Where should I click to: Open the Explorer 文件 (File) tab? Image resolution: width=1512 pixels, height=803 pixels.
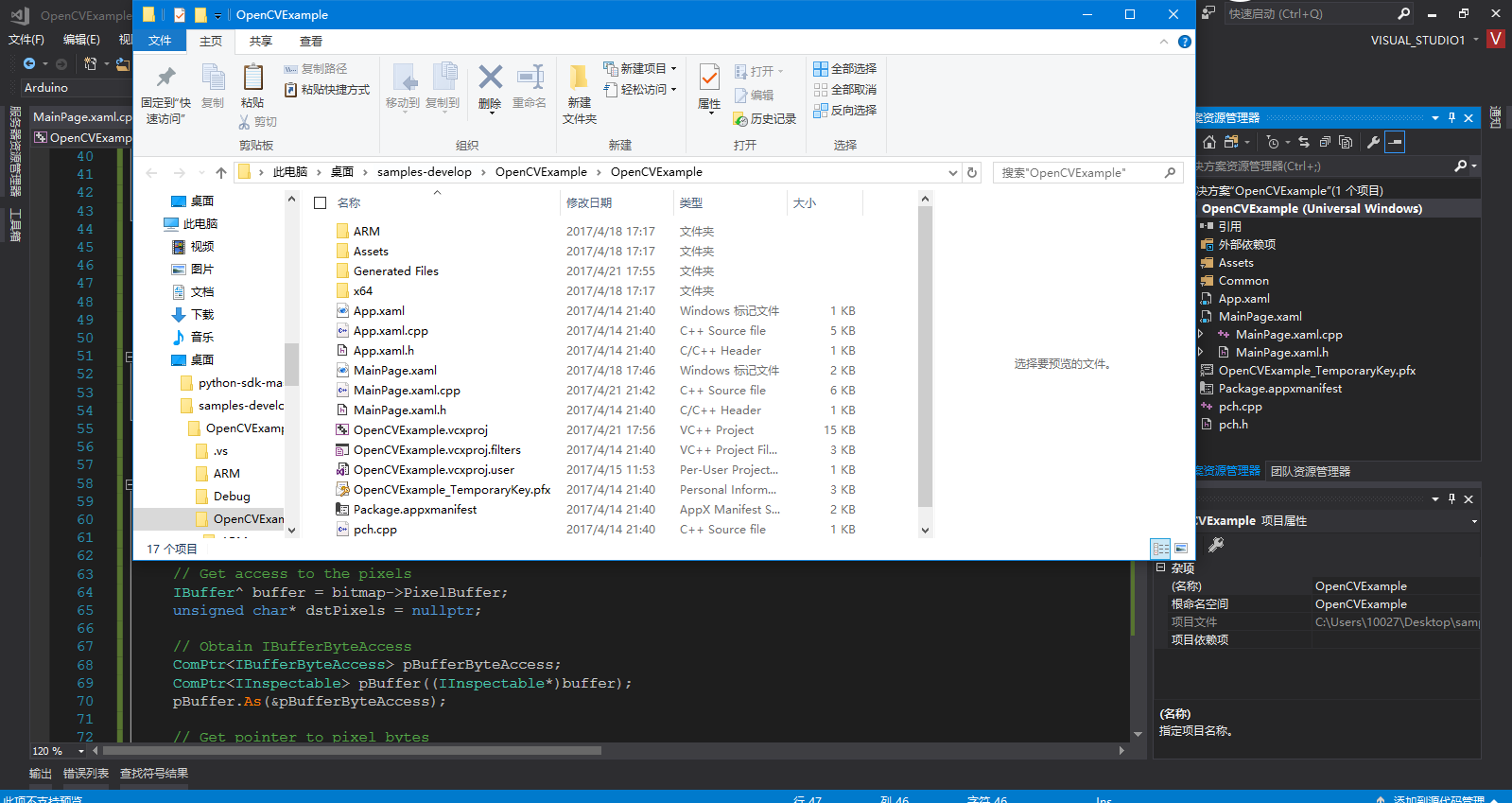pos(160,41)
